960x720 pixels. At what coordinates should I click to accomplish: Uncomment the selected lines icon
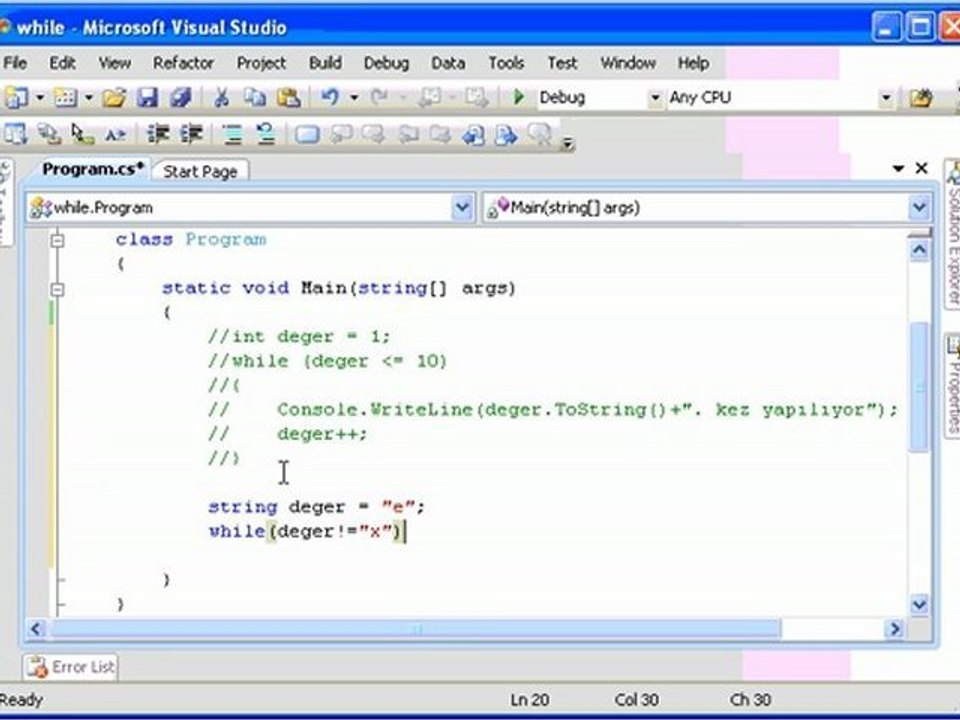(x=265, y=134)
